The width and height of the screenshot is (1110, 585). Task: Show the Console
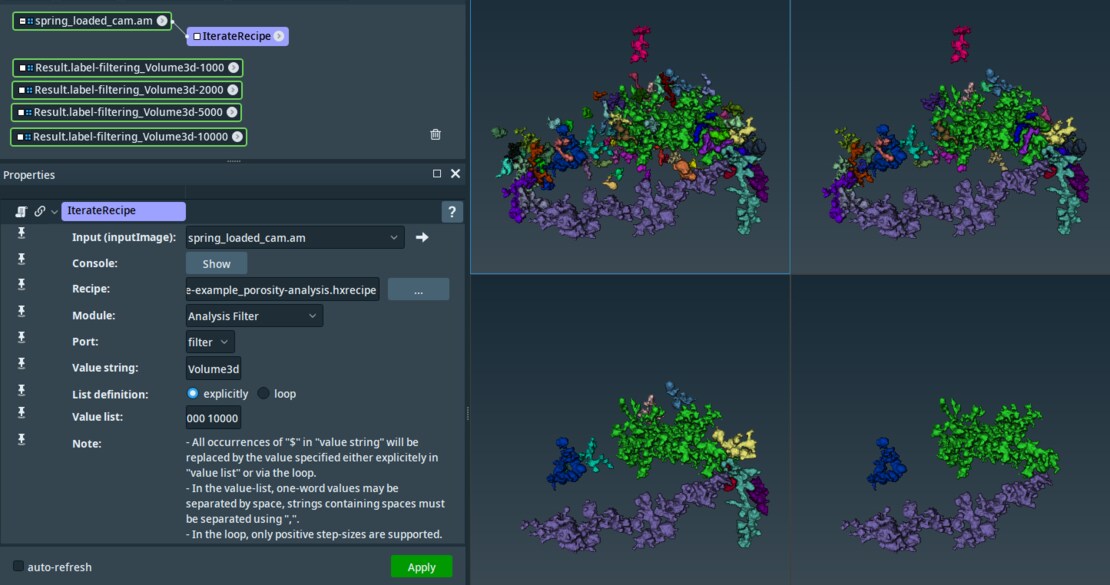(216, 264)
